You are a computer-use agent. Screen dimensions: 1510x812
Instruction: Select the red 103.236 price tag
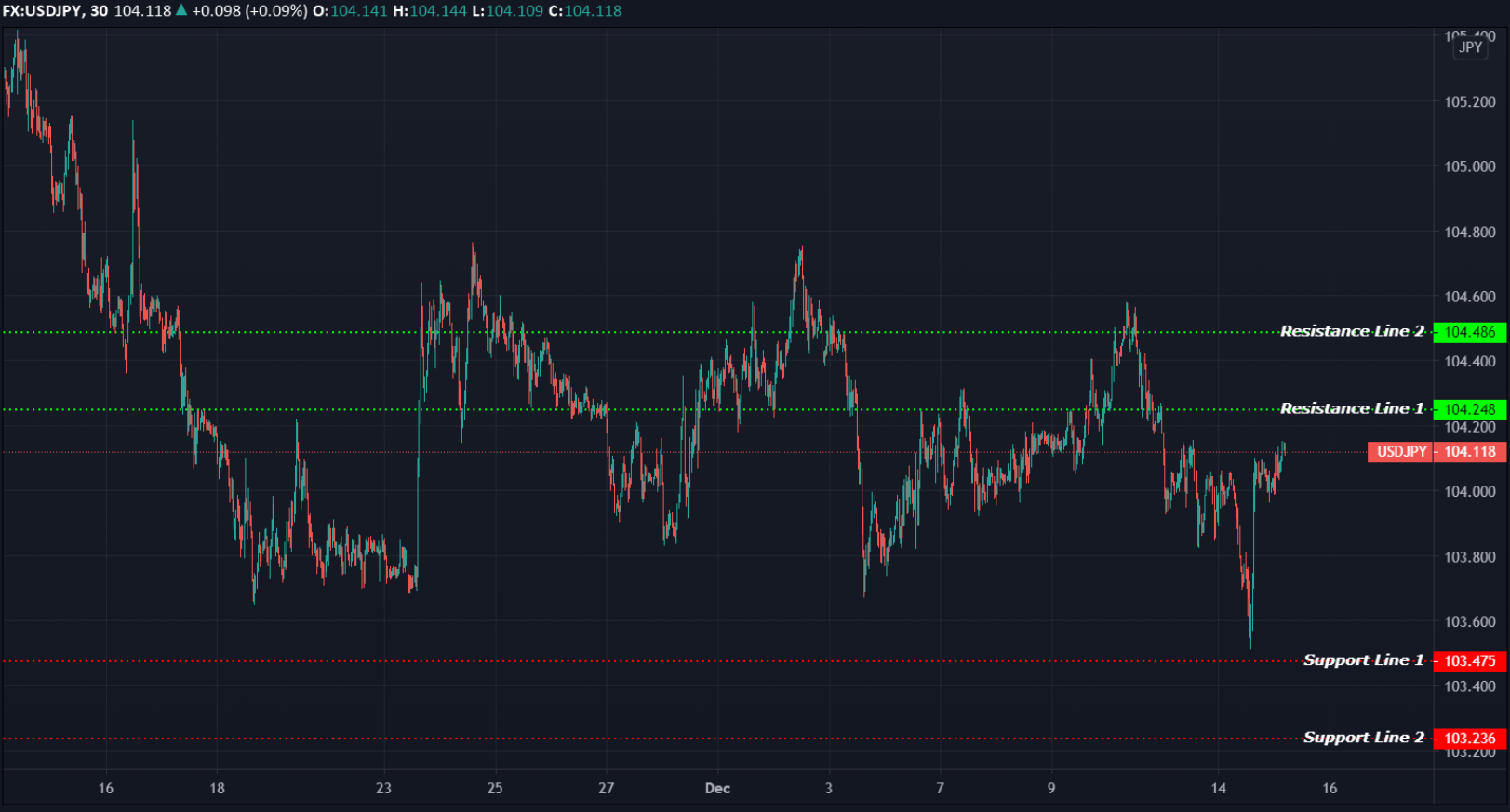pyautogui.click(x=1470, y=739)
